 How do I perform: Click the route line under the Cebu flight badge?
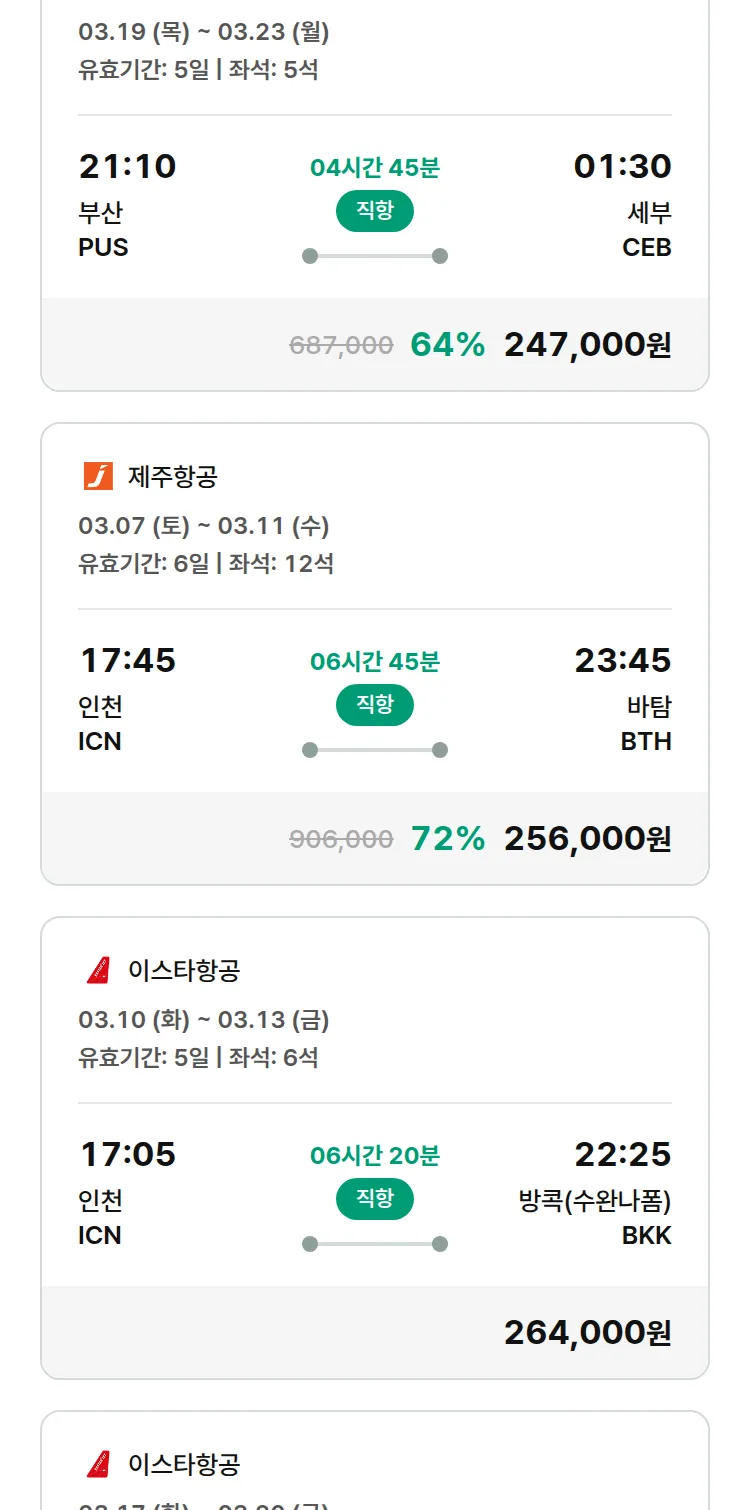[x=375, y=256]
